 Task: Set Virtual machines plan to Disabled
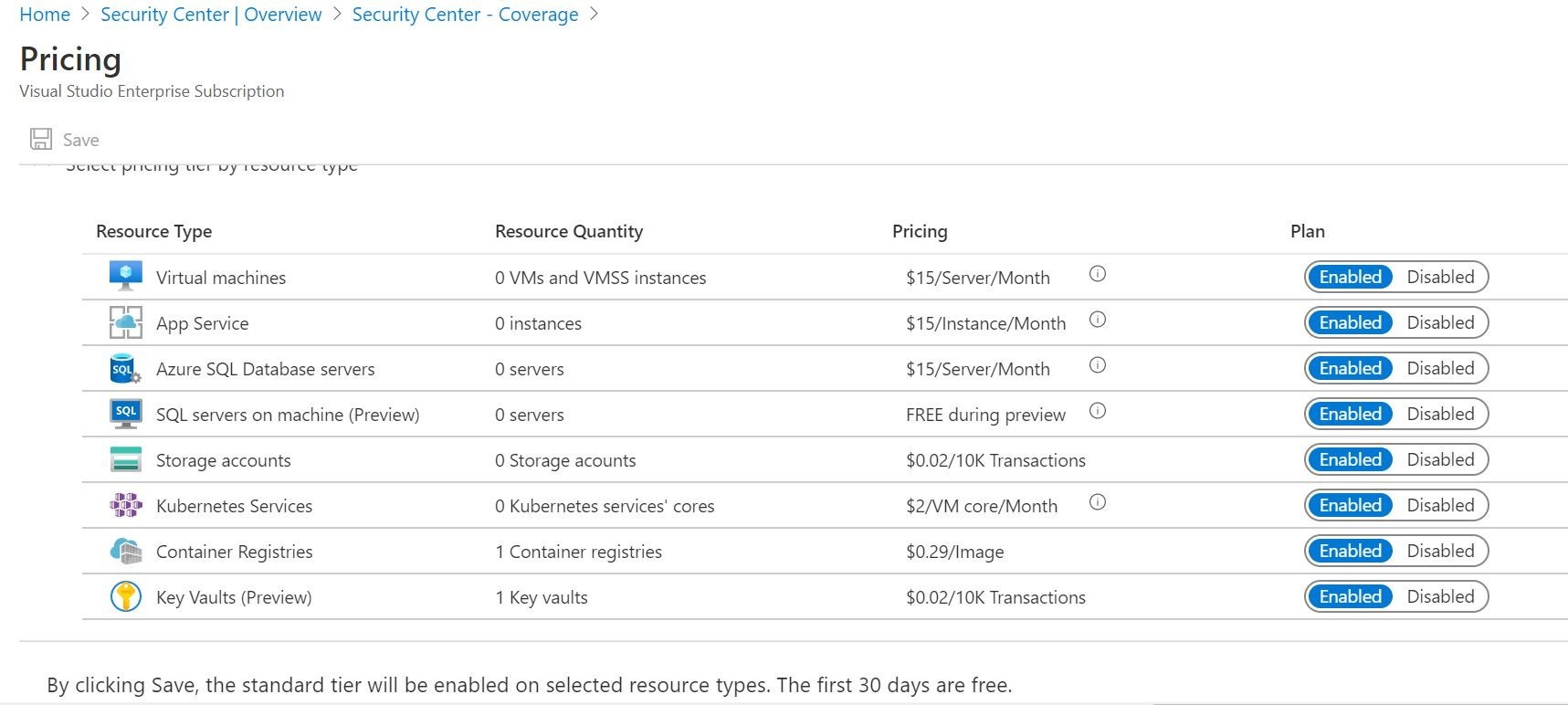pos(1440,277)
